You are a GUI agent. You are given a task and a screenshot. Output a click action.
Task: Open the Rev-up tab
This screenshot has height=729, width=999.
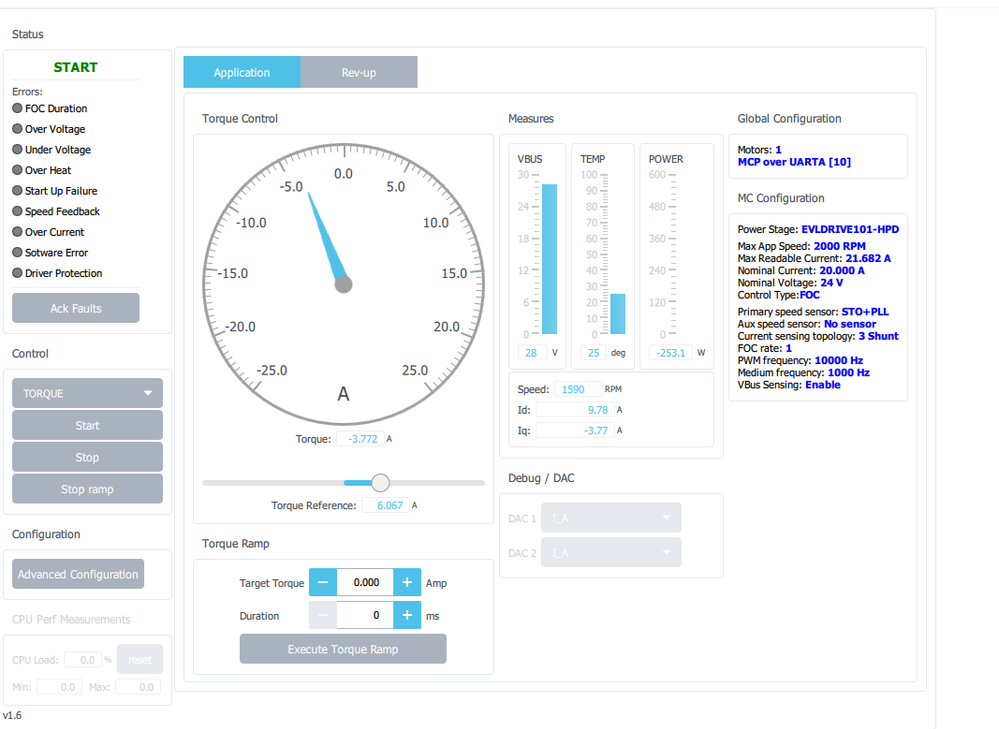tap(359, 72)
